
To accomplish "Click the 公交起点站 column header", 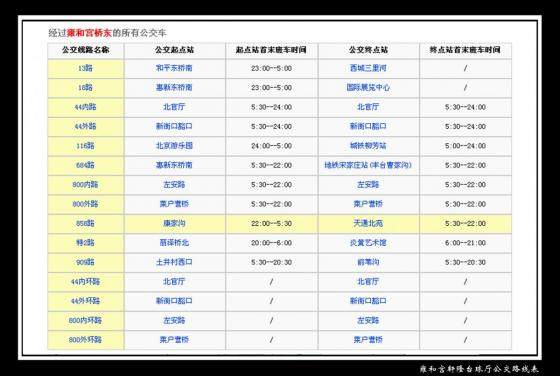I will coord(174,50).
